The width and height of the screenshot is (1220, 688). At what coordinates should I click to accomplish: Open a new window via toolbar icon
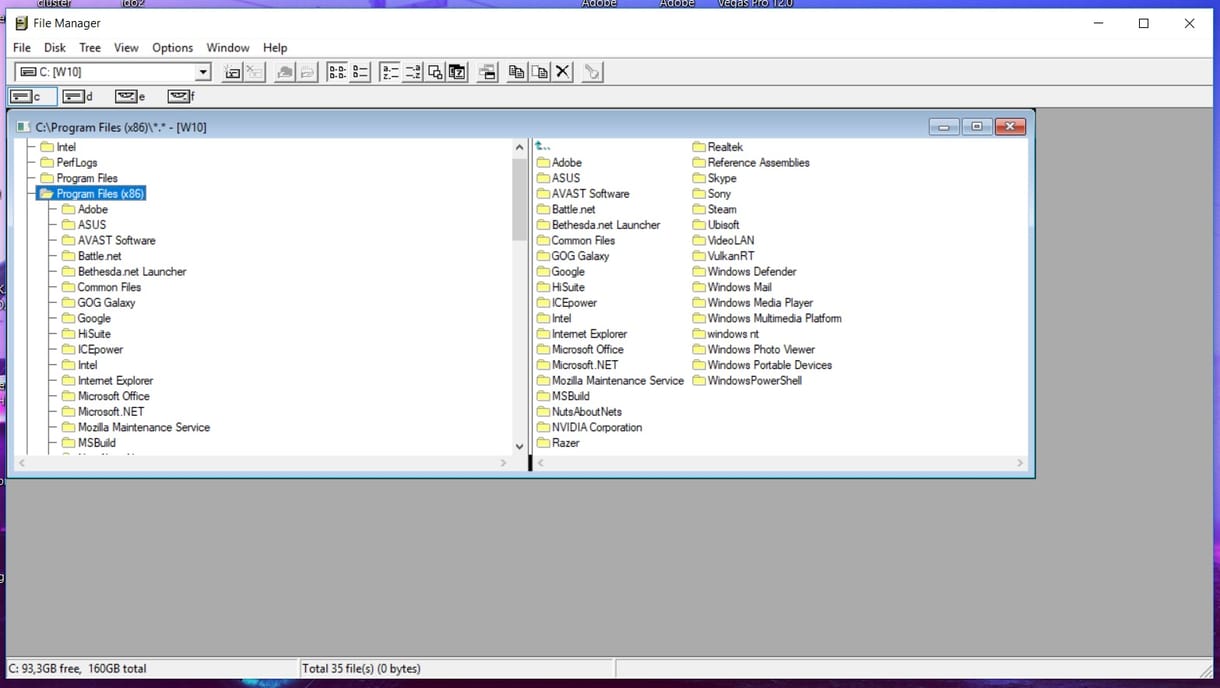click(488, 72)
